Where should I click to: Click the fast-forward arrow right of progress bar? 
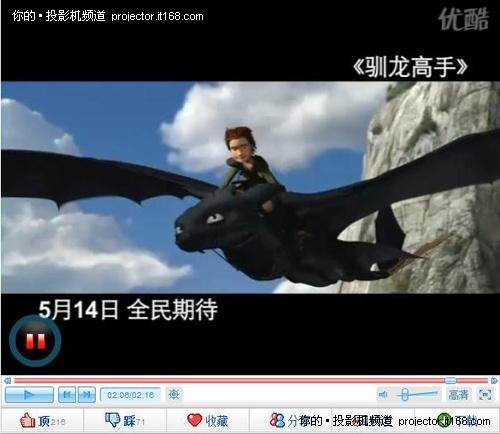click(x=494, y=380)
